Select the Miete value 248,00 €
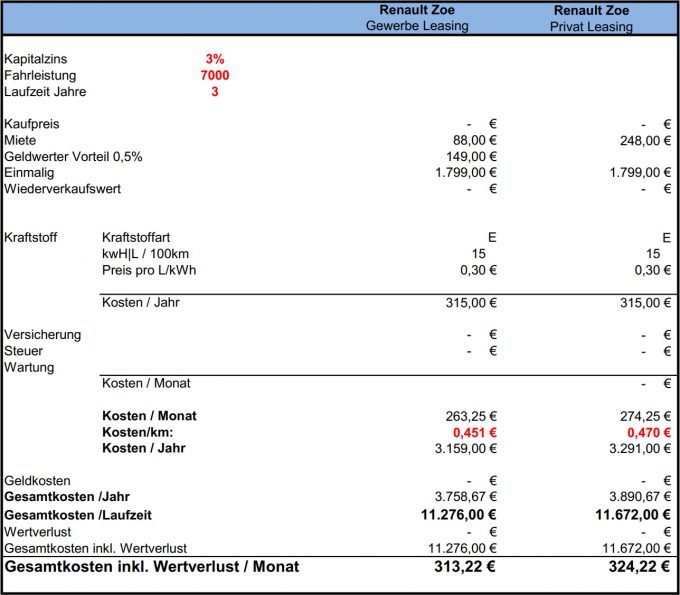Viewport: 680px width, 595px height. [645, 141]
